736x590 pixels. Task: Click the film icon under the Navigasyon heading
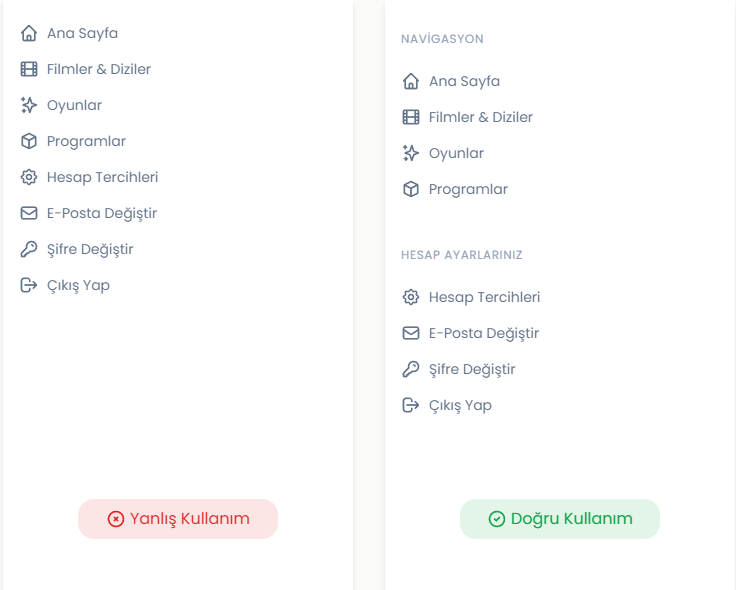(411, 117)
